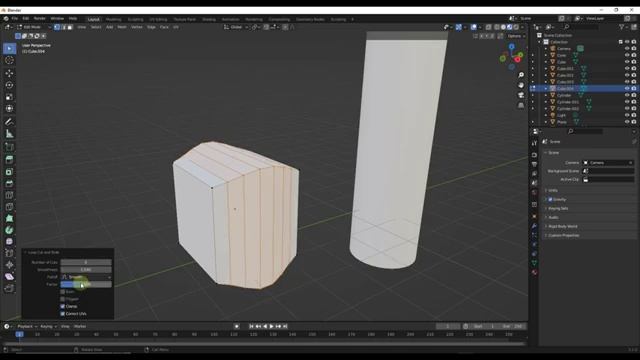Select the Extrude Region tool
640x360 pixels.
pos(9,160)
